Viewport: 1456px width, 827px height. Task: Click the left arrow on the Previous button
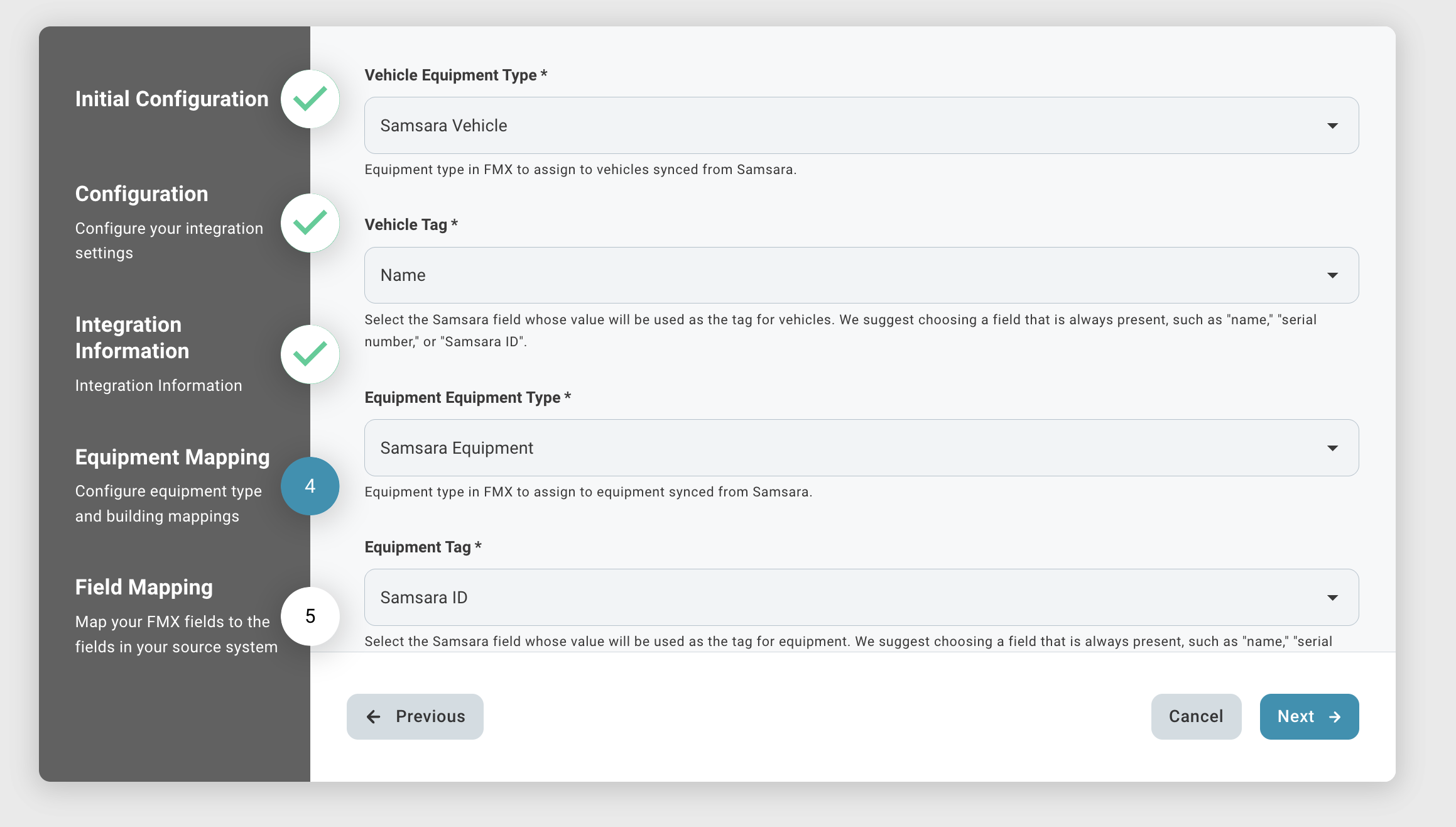coord(374,717)
